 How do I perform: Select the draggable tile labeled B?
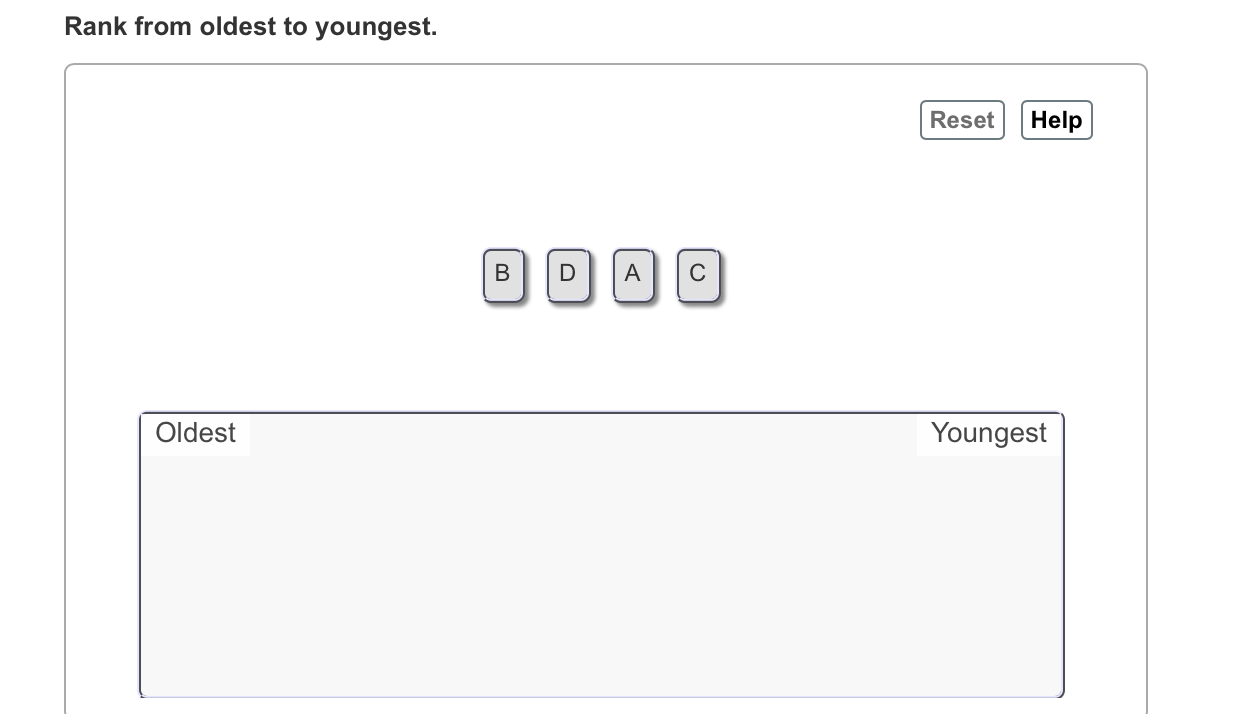[502, 274]
